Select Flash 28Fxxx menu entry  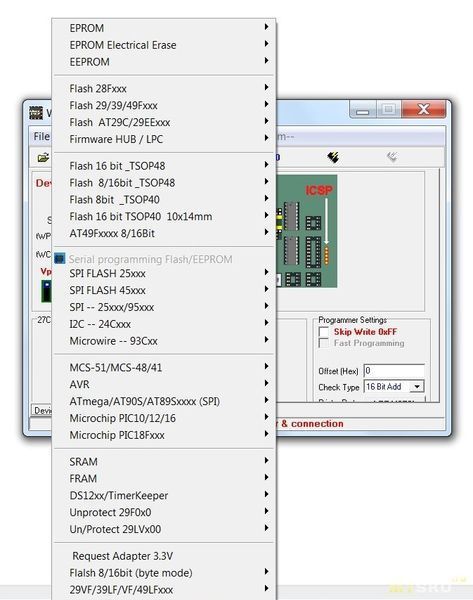tap(164, 88)
